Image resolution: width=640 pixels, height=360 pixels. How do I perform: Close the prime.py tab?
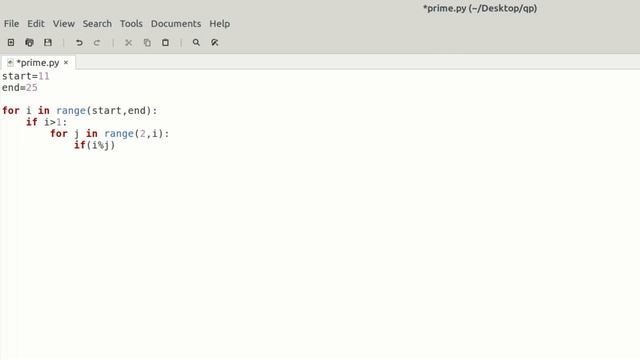(66, 62)
